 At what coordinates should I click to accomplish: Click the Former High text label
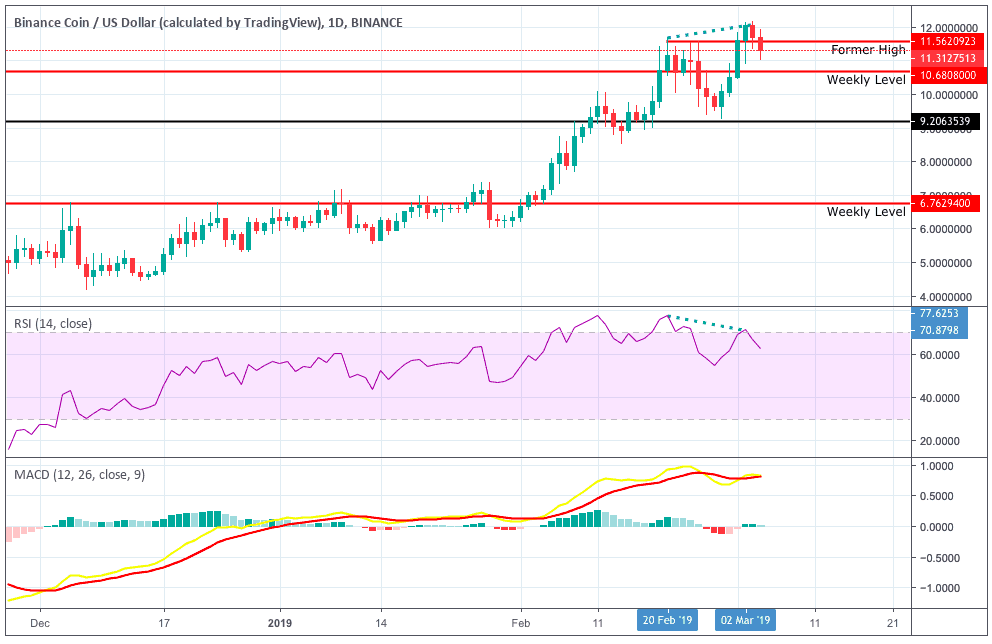click(x=868, y=50)
